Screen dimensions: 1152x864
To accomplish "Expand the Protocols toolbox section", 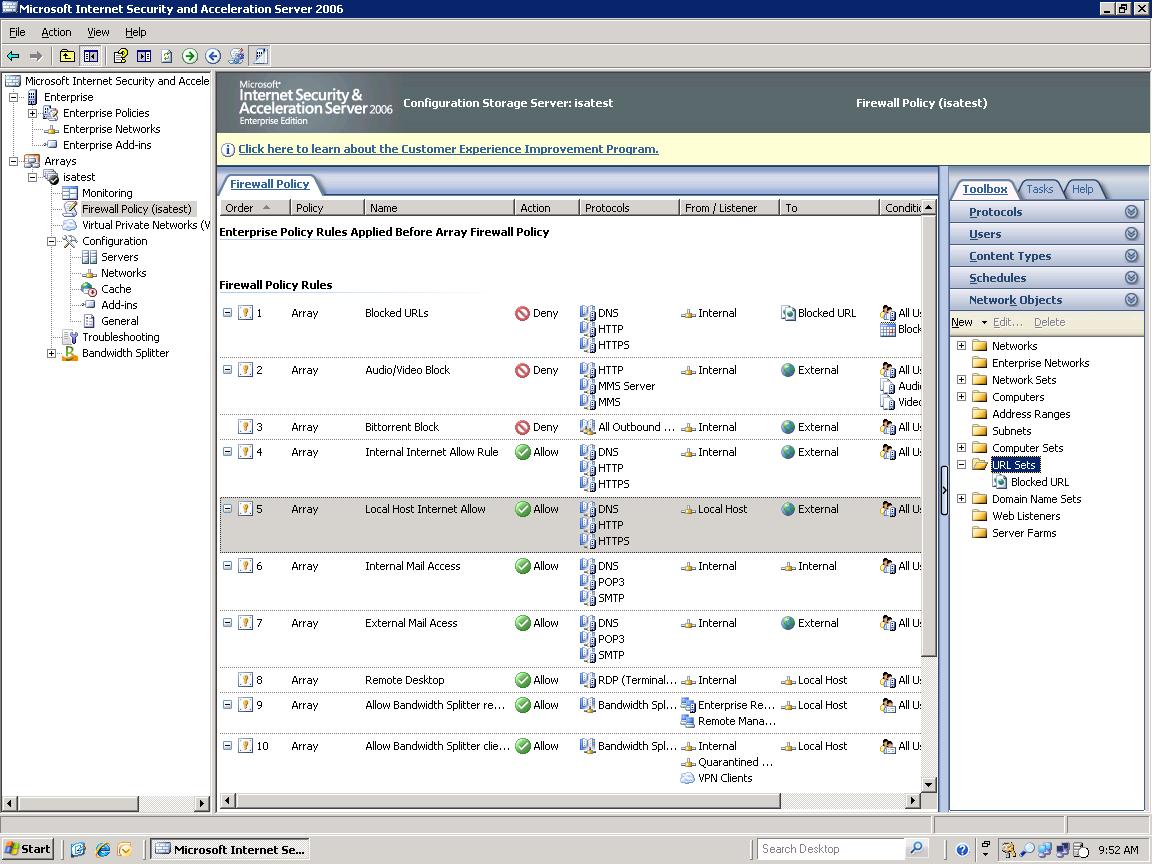I will click(1131, 212).
